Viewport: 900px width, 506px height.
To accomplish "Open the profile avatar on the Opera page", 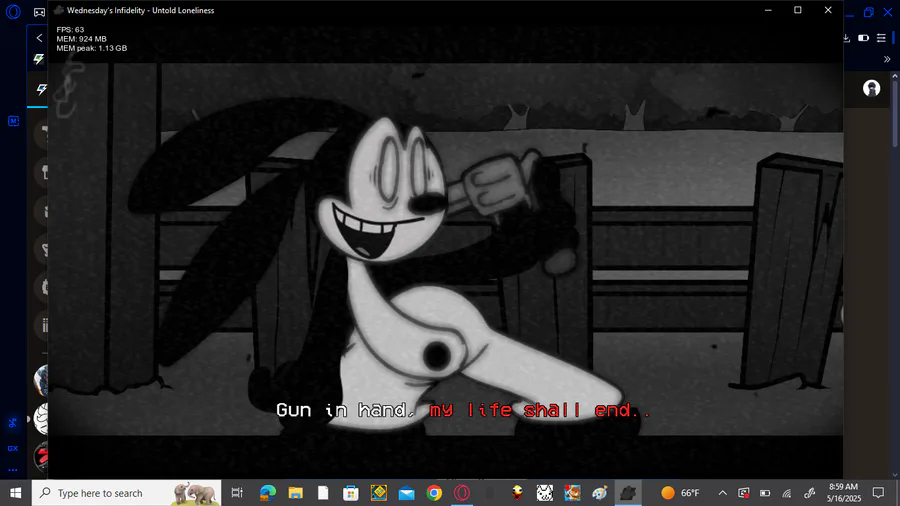I will [871, 88].
